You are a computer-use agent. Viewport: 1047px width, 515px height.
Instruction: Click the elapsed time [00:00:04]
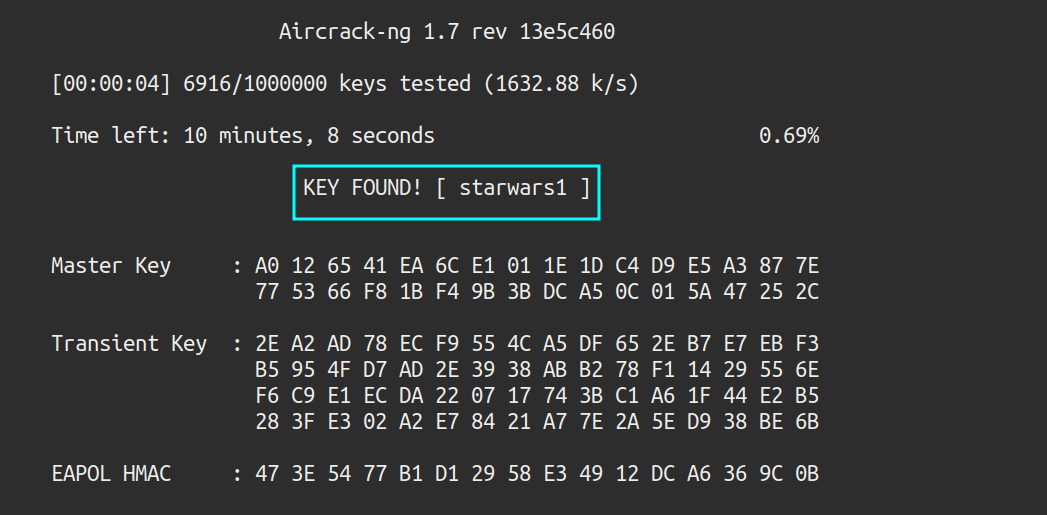tap(111, 84)
